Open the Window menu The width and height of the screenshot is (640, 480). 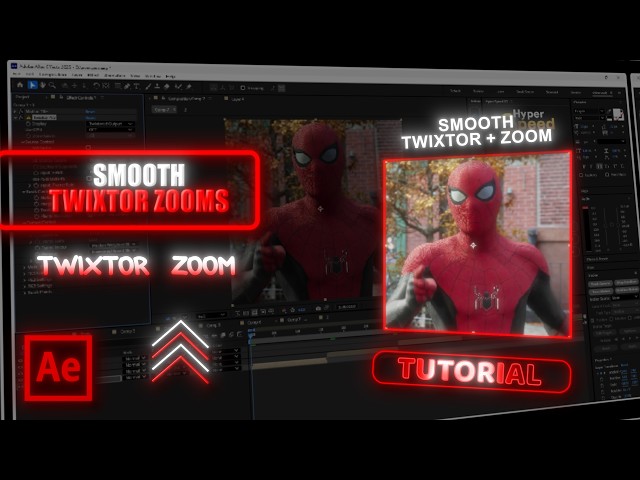pos(153,76)
